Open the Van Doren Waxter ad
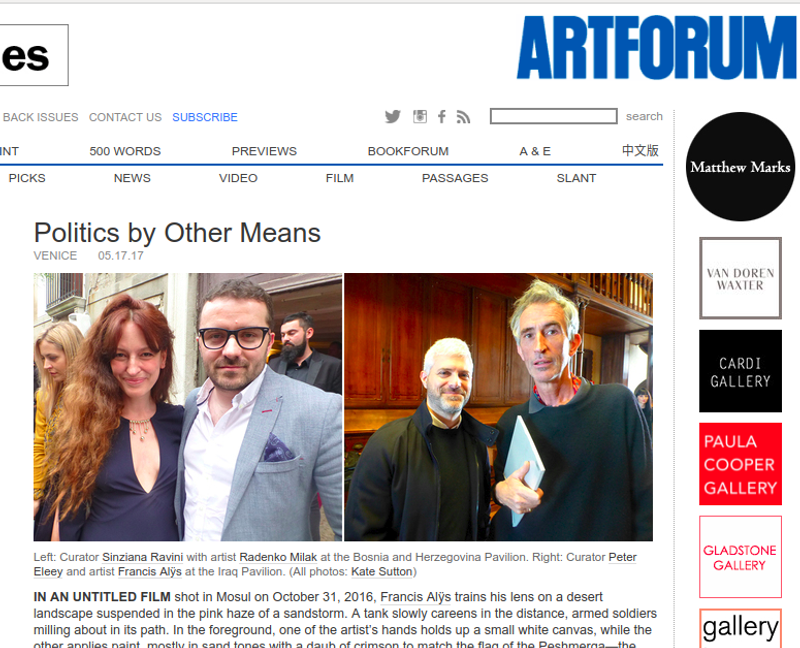The image size is (800, 648). tap(740, 278)
